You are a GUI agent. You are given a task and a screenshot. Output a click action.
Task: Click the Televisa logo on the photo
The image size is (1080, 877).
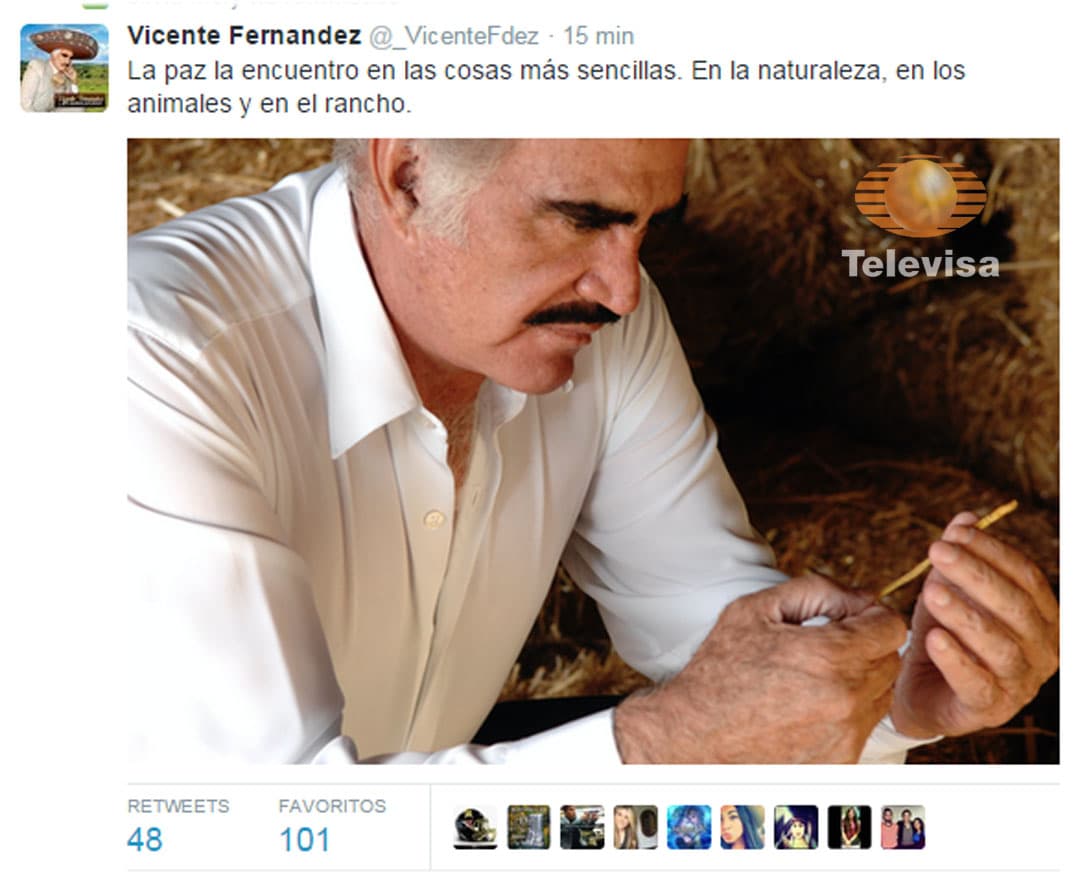point(920,218)
